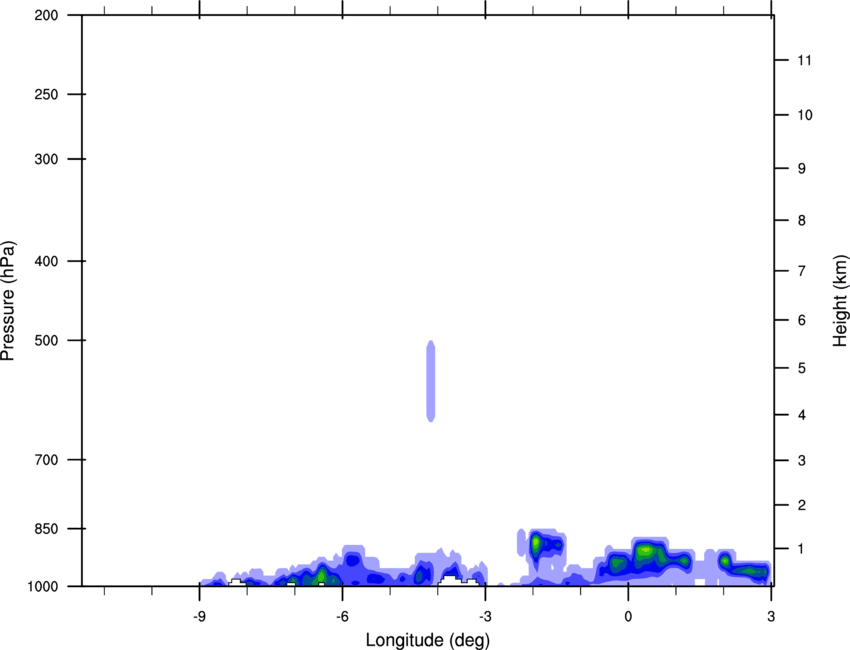
Task: Click the 'Pressure (hPa)' axis title
Action: [x=8, y=300]
